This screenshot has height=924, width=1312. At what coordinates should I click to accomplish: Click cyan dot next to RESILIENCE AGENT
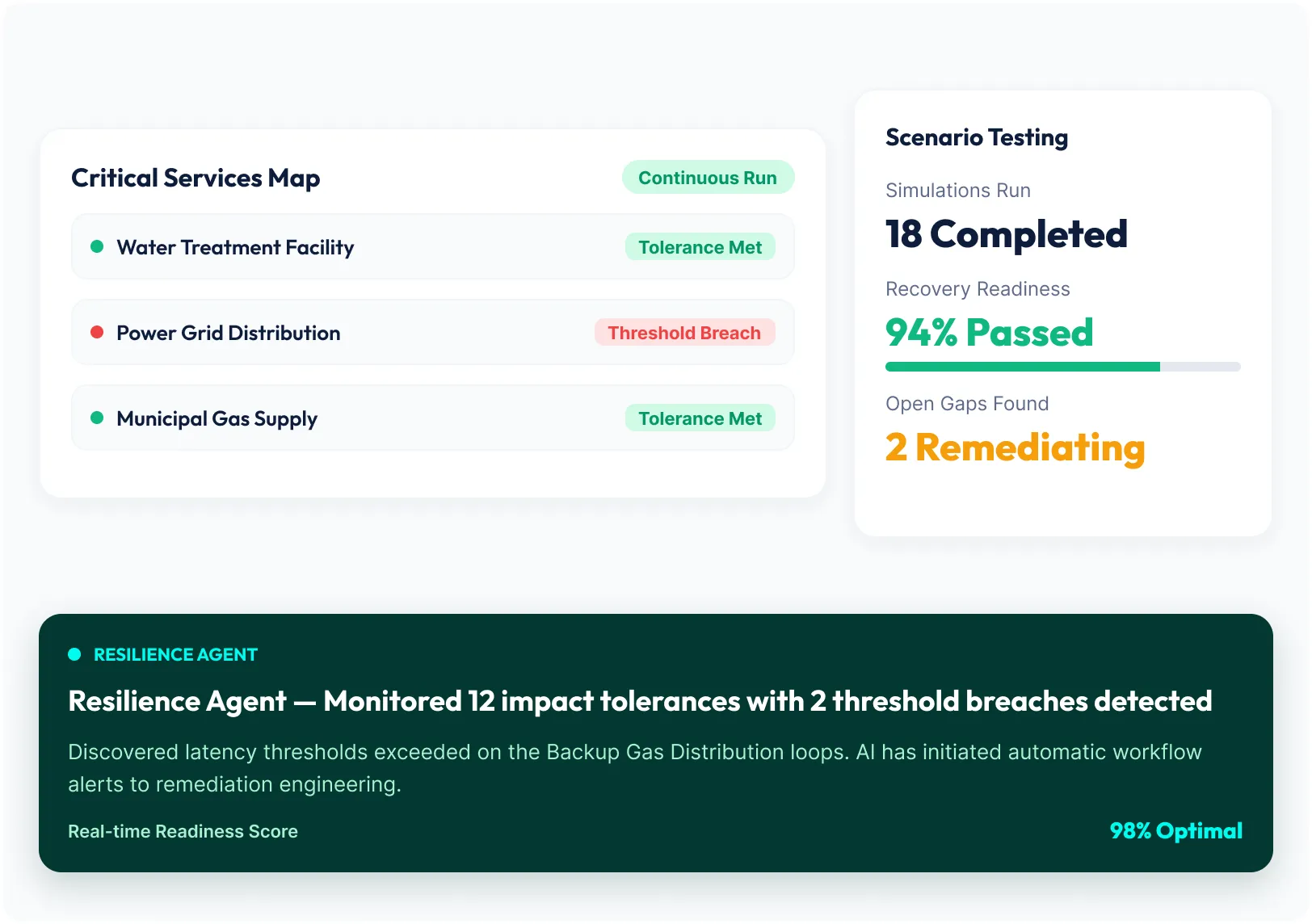(x=74, y=654)
